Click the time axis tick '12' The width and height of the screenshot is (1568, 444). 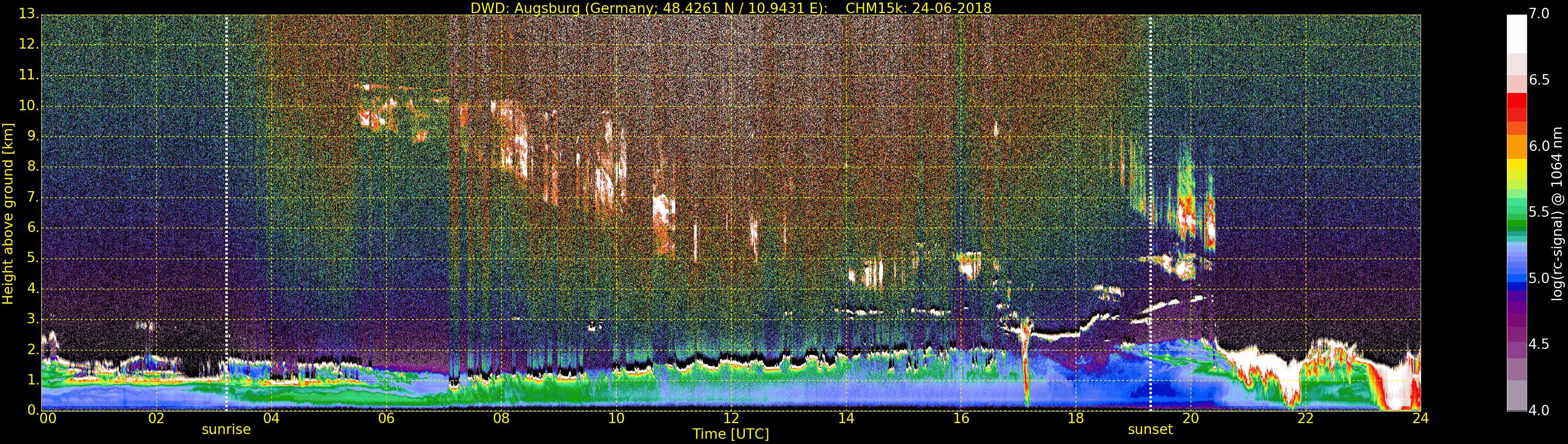coord(731,418)
